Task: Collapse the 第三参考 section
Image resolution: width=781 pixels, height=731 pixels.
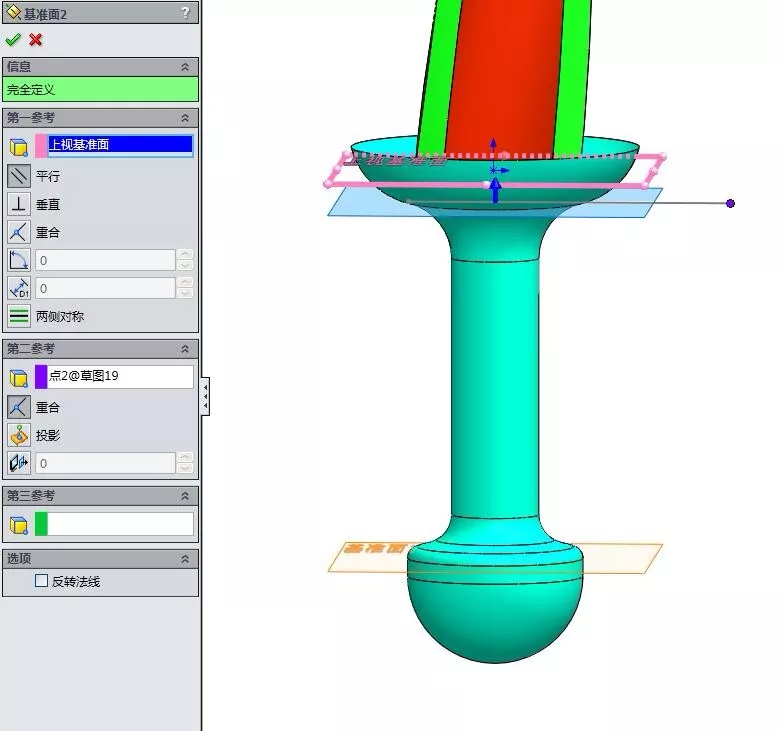Action: (185, 496)
